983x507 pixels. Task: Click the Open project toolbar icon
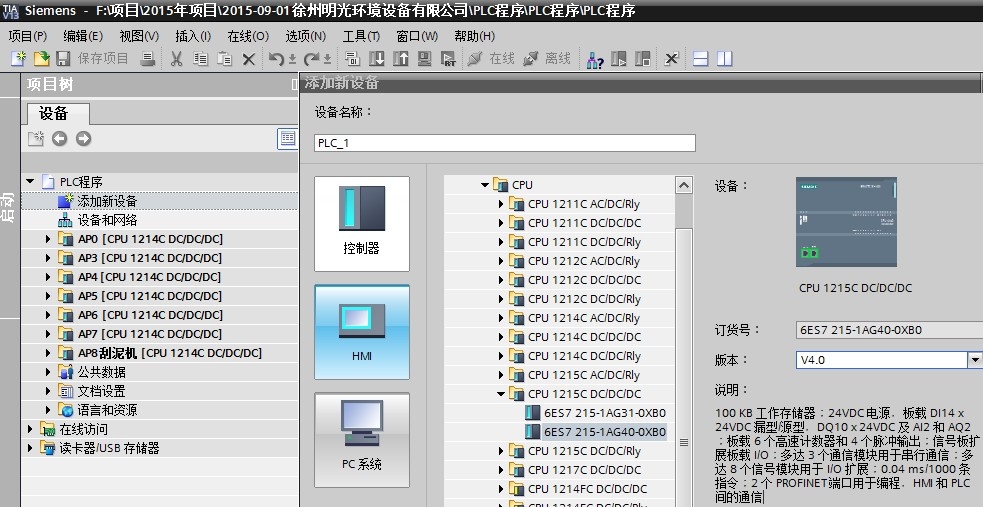point(41,59)
